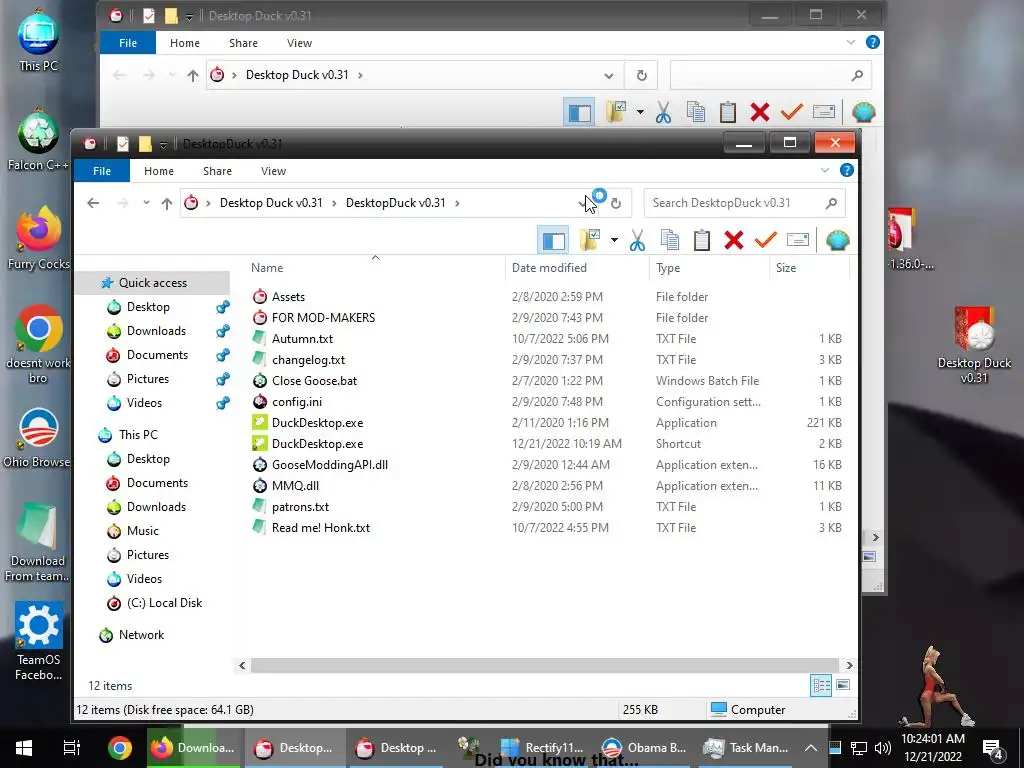Open the Share tab in front window
The image size is (1024, 768).
(217, 171)
